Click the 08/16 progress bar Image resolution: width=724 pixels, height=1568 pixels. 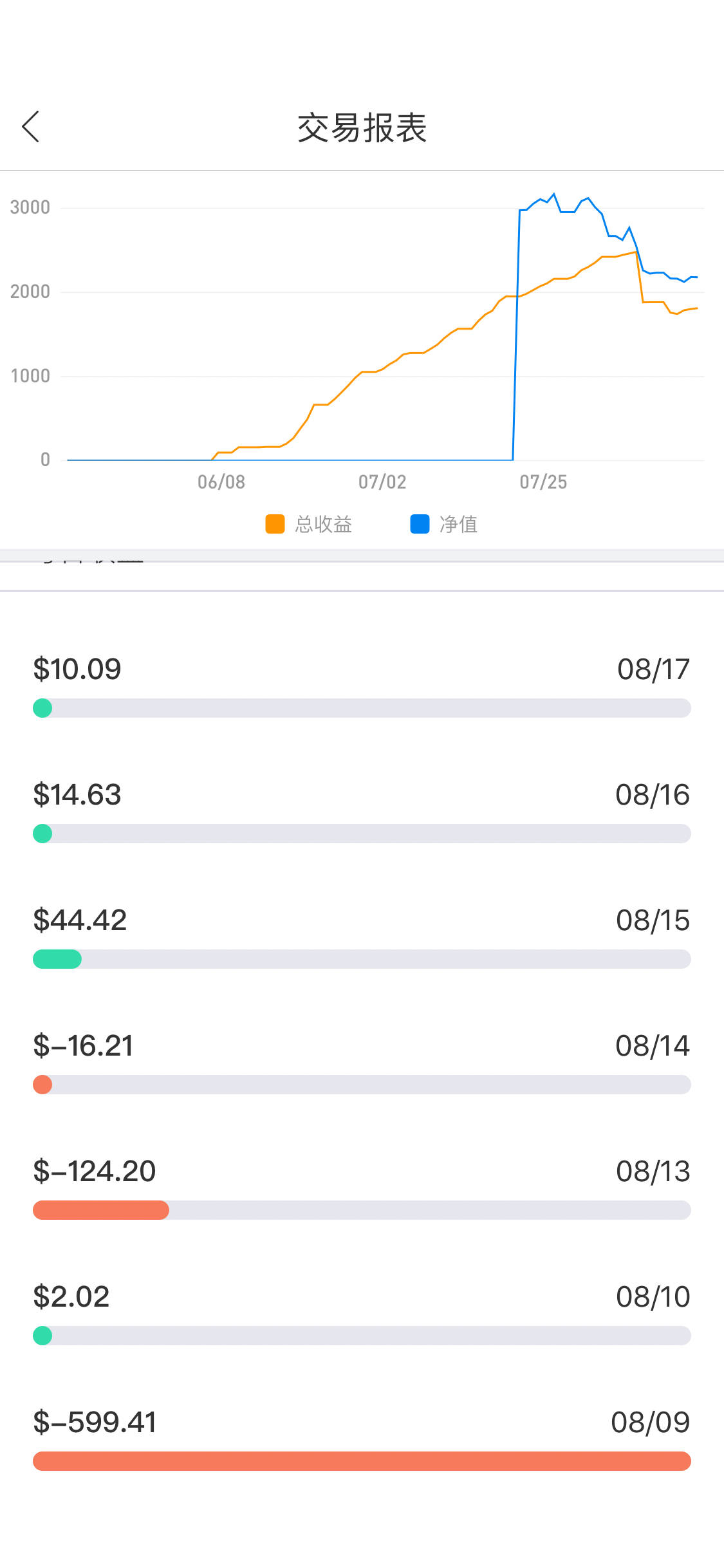(362, 834)
